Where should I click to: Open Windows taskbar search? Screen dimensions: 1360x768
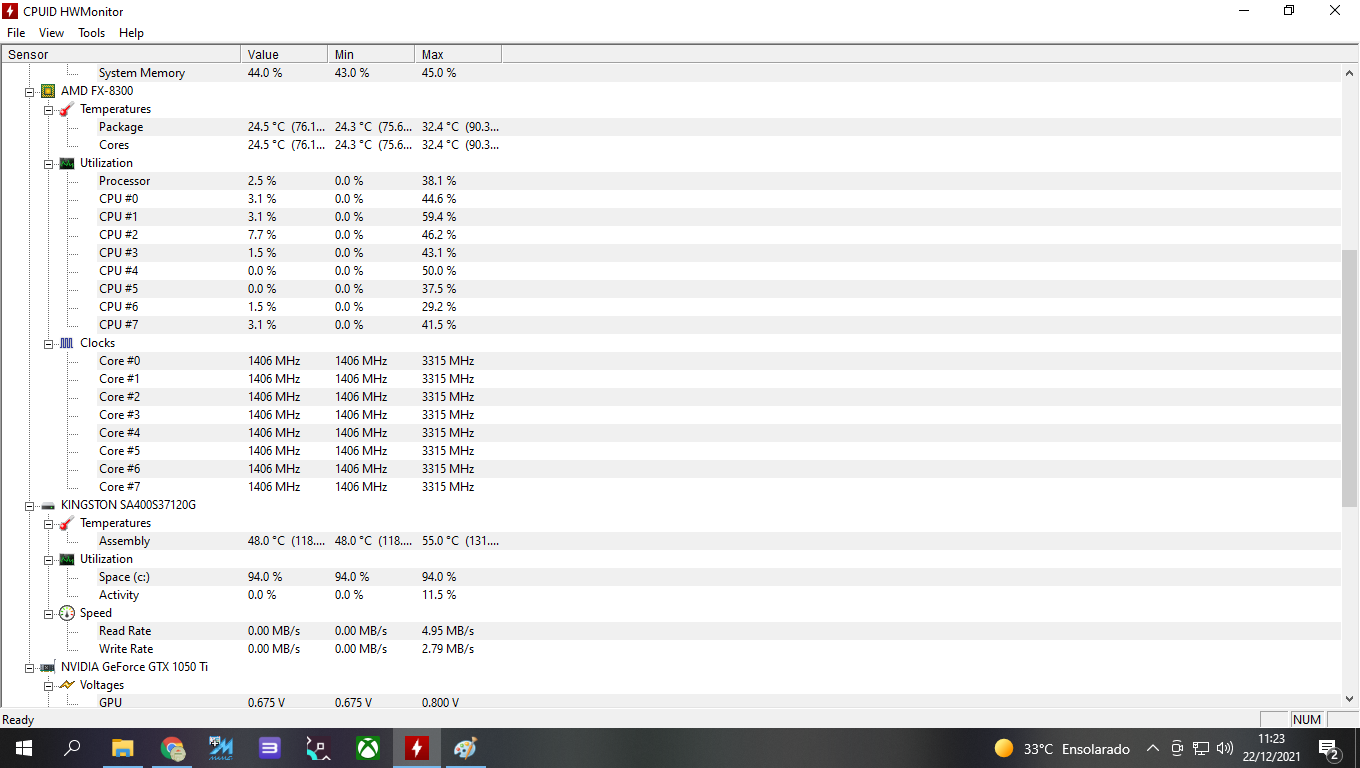pyautogui.click(x=72, y=748)
